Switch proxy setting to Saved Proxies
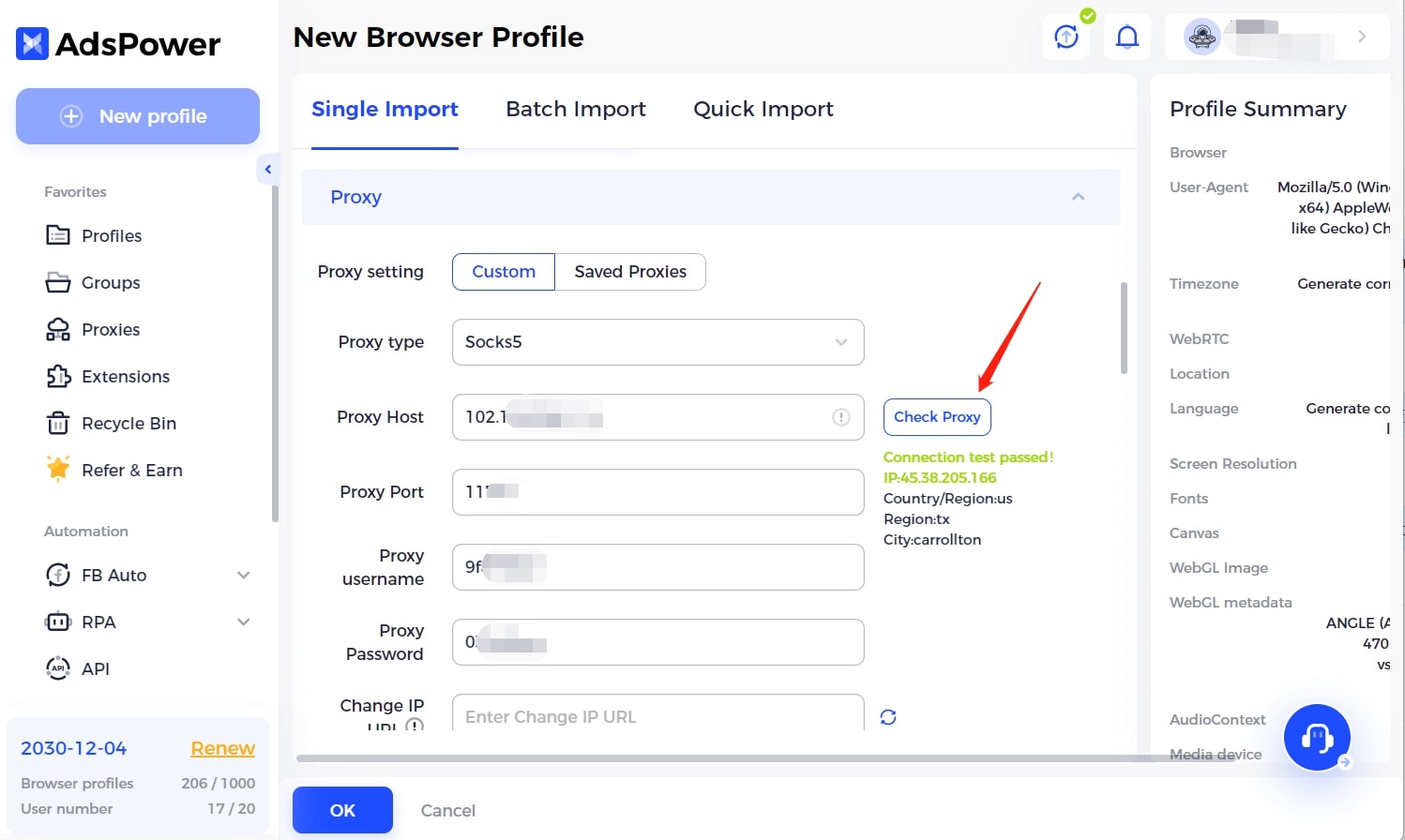Image resolution: width=1405 pixels, height=840 pixels. pos(630,272)
